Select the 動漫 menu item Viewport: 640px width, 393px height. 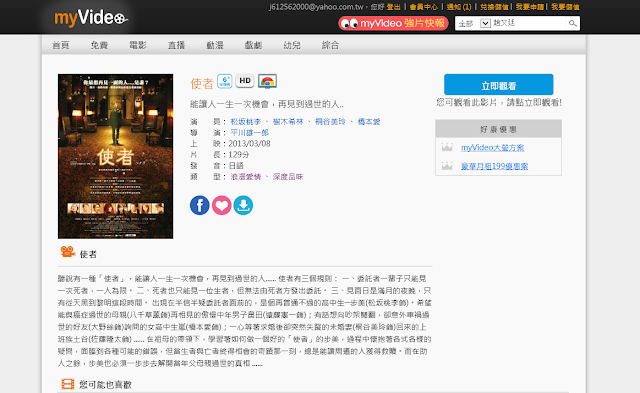[x=215, y=45]
